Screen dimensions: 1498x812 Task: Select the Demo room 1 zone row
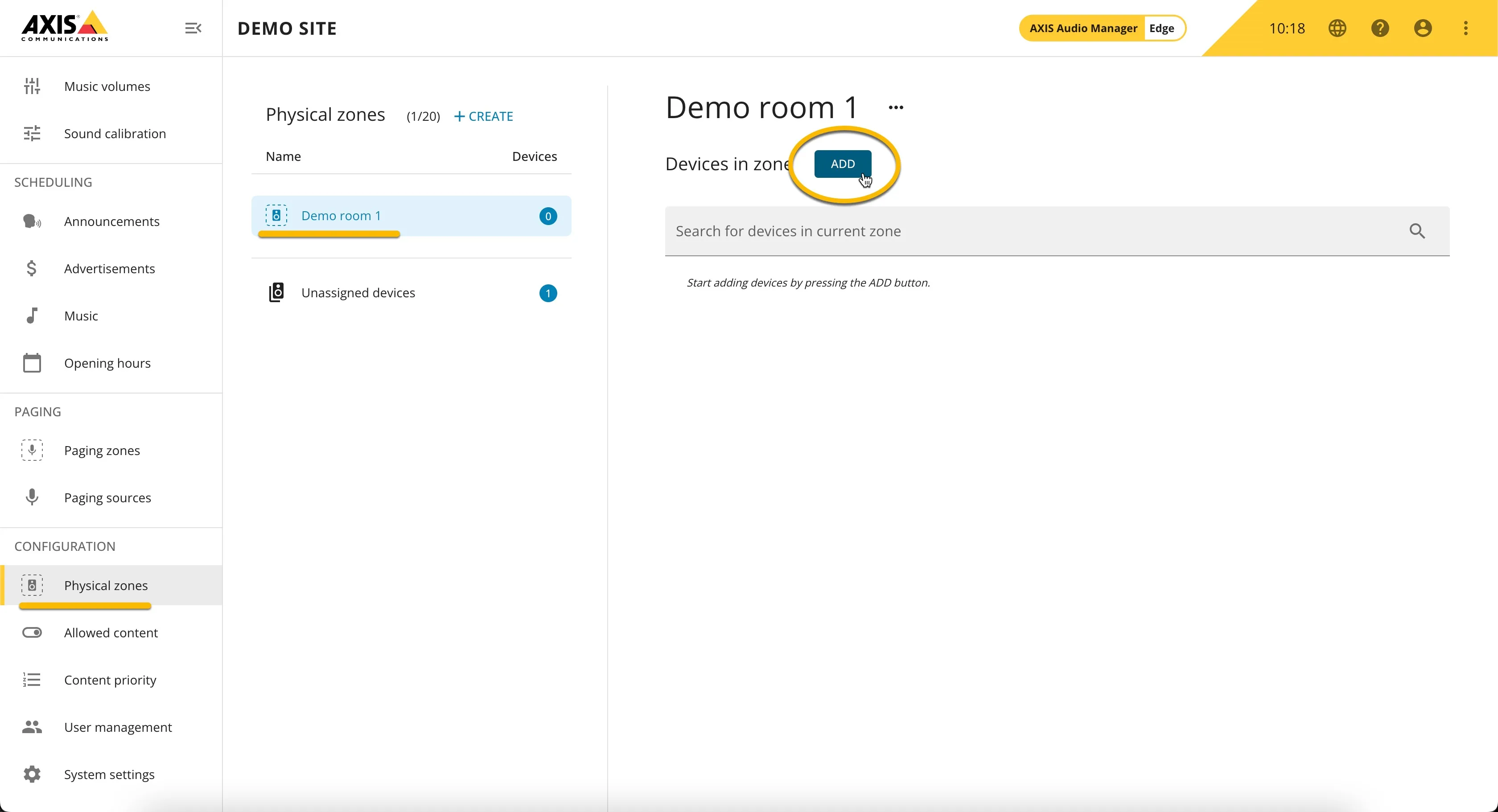click(411, 216)
